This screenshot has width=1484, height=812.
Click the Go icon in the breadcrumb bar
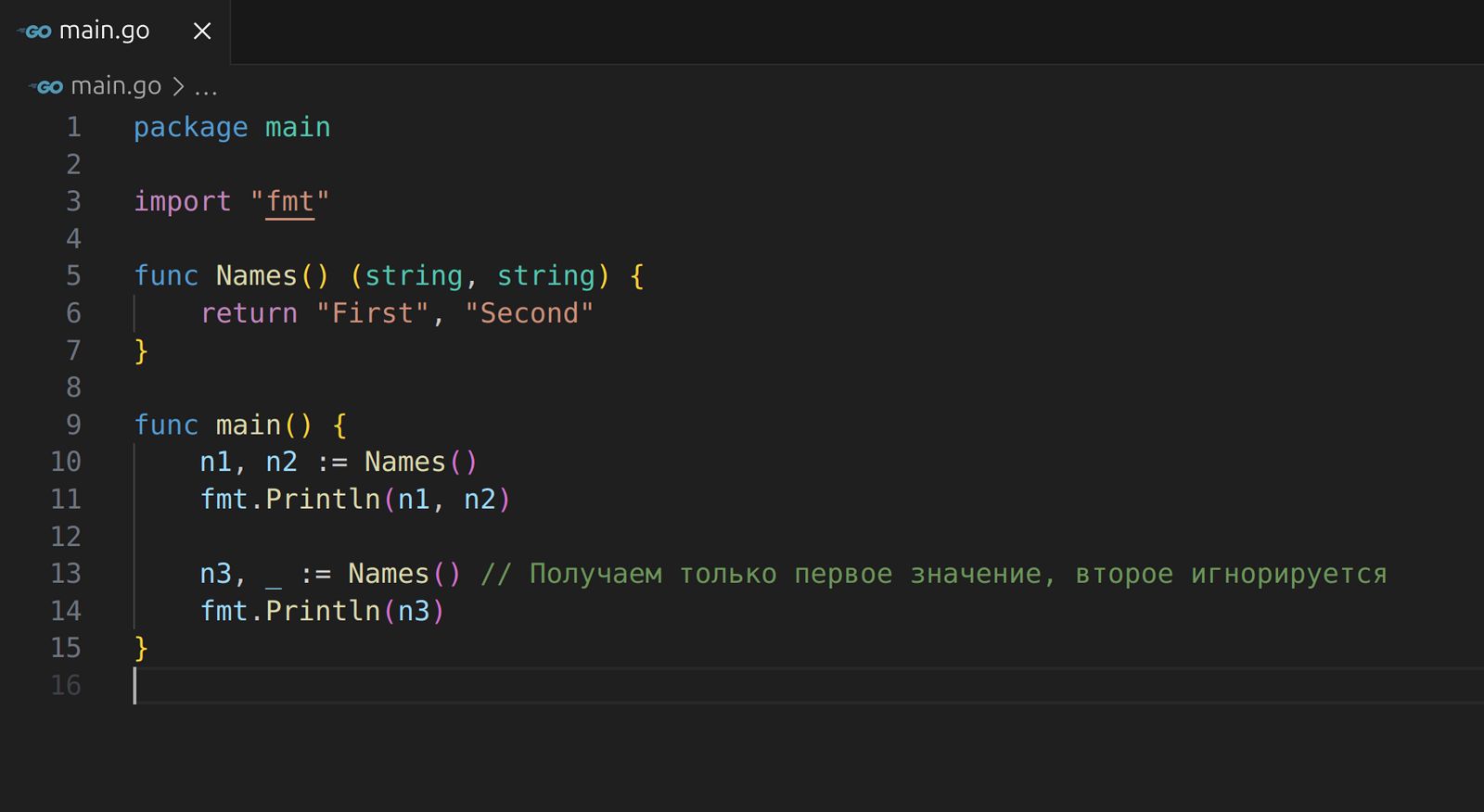(x=46, y=87)
